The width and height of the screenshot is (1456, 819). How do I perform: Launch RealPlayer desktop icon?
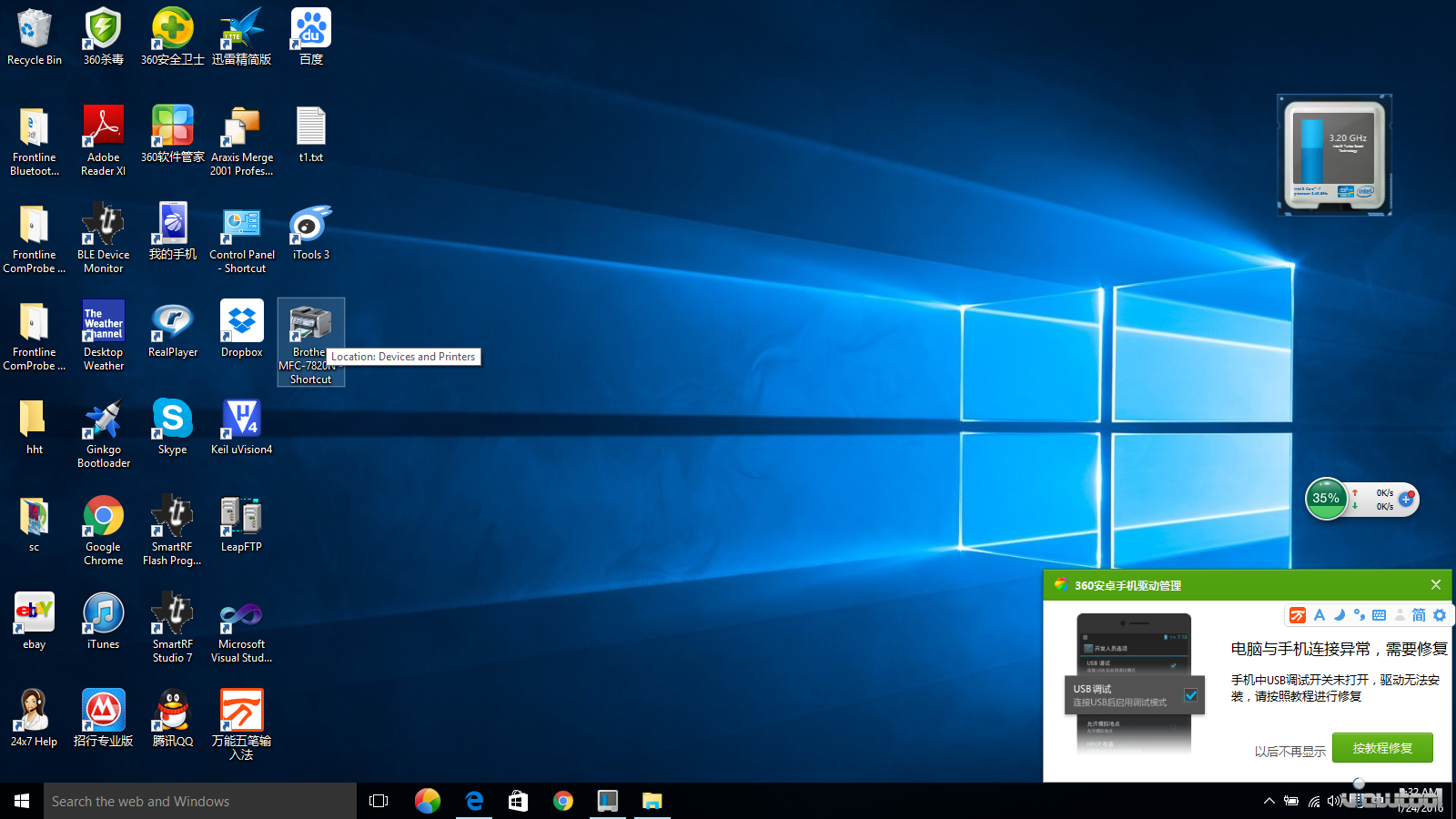(x=173, y=329)
